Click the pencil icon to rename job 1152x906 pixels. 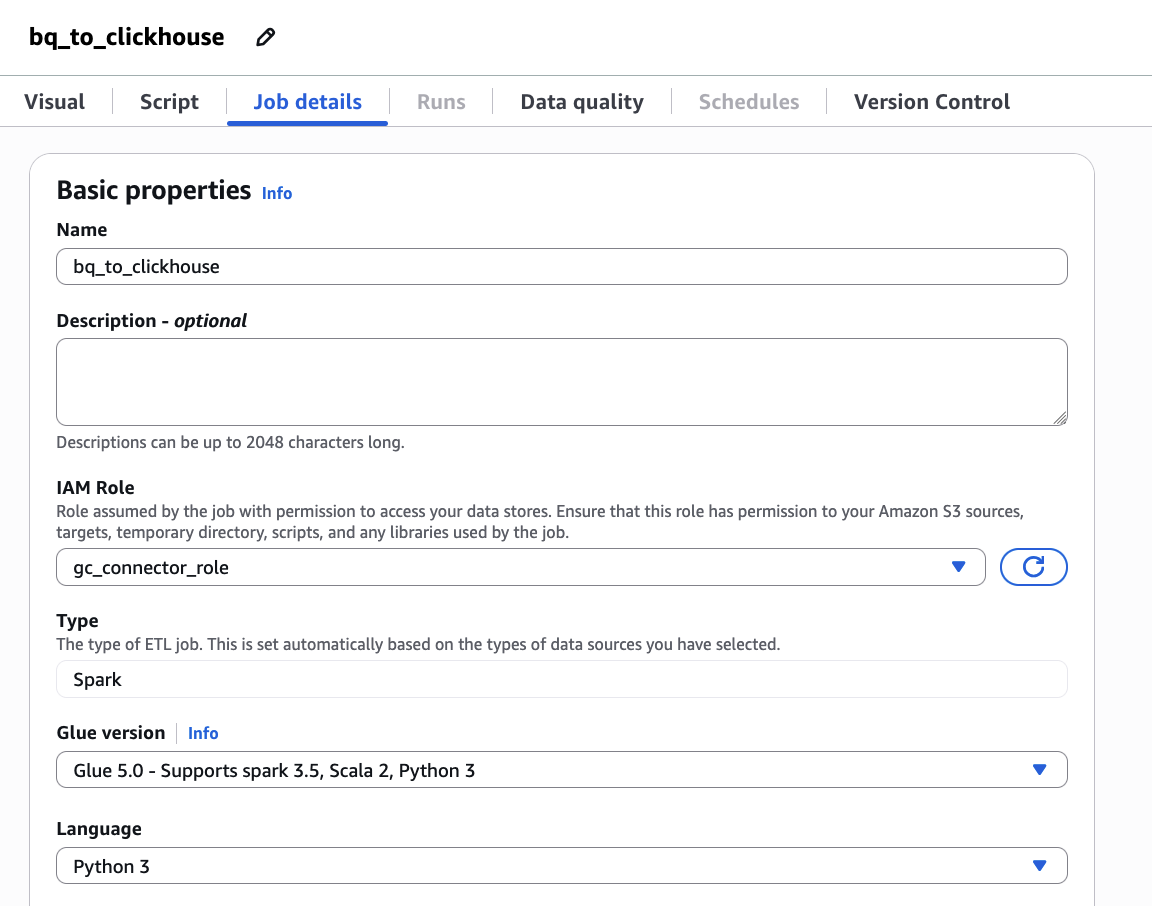point(265,38)
